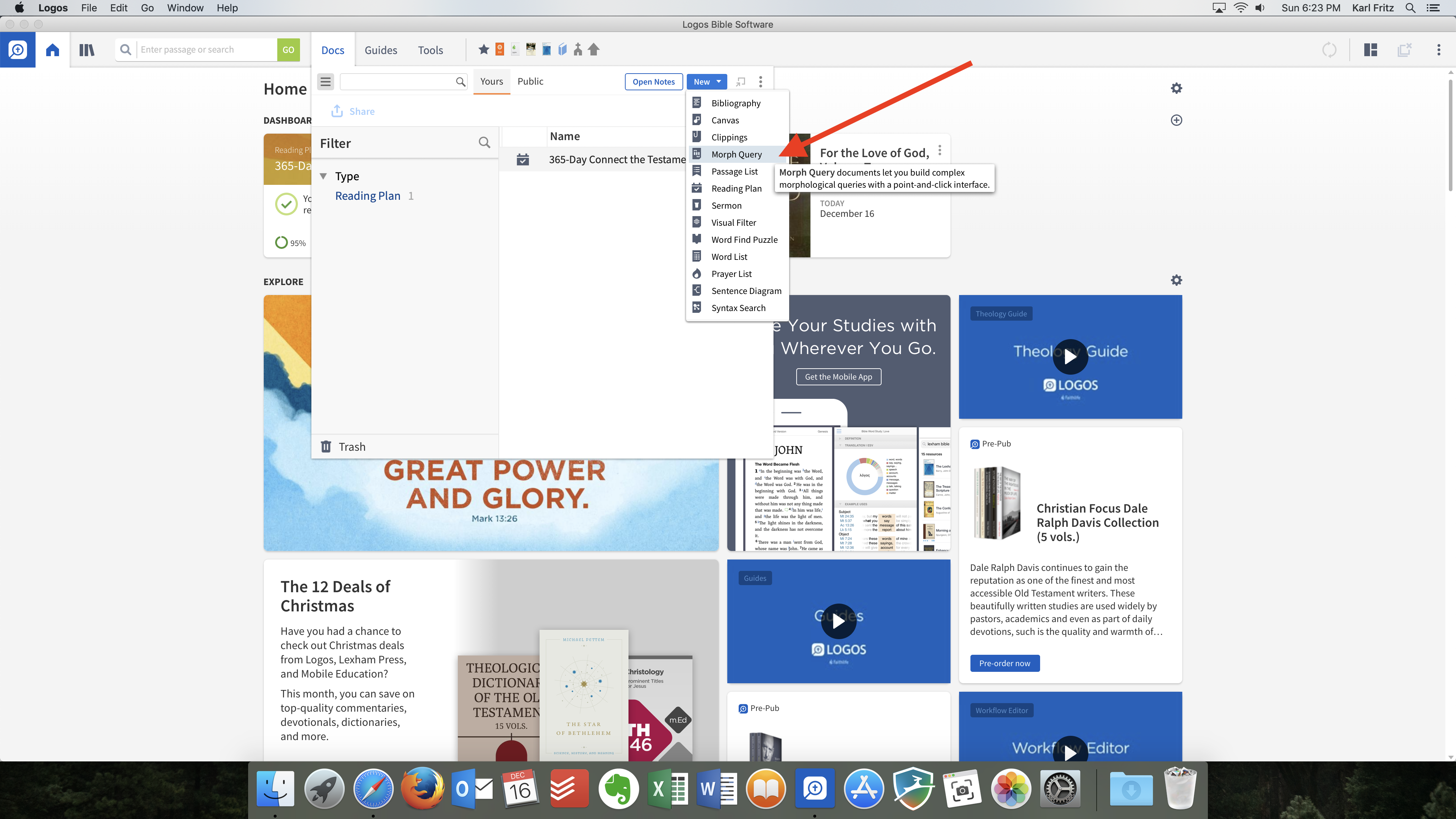This screenshot has height=819, width=1456.
Task: Toggle the Docs sidebar hamburger button
Action: (x=326, y=81)
